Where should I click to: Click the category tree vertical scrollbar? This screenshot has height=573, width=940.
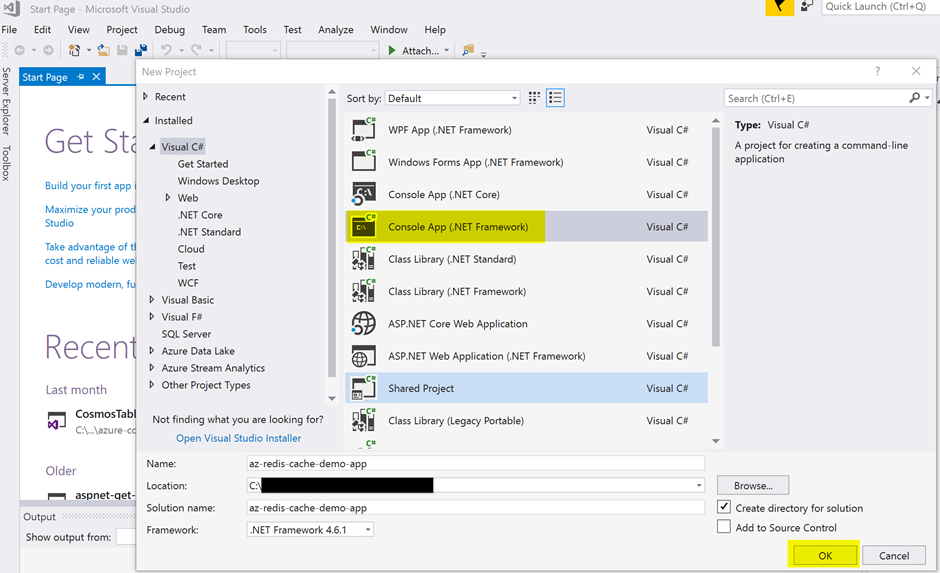pyautogui.click(x=332, y=237)
